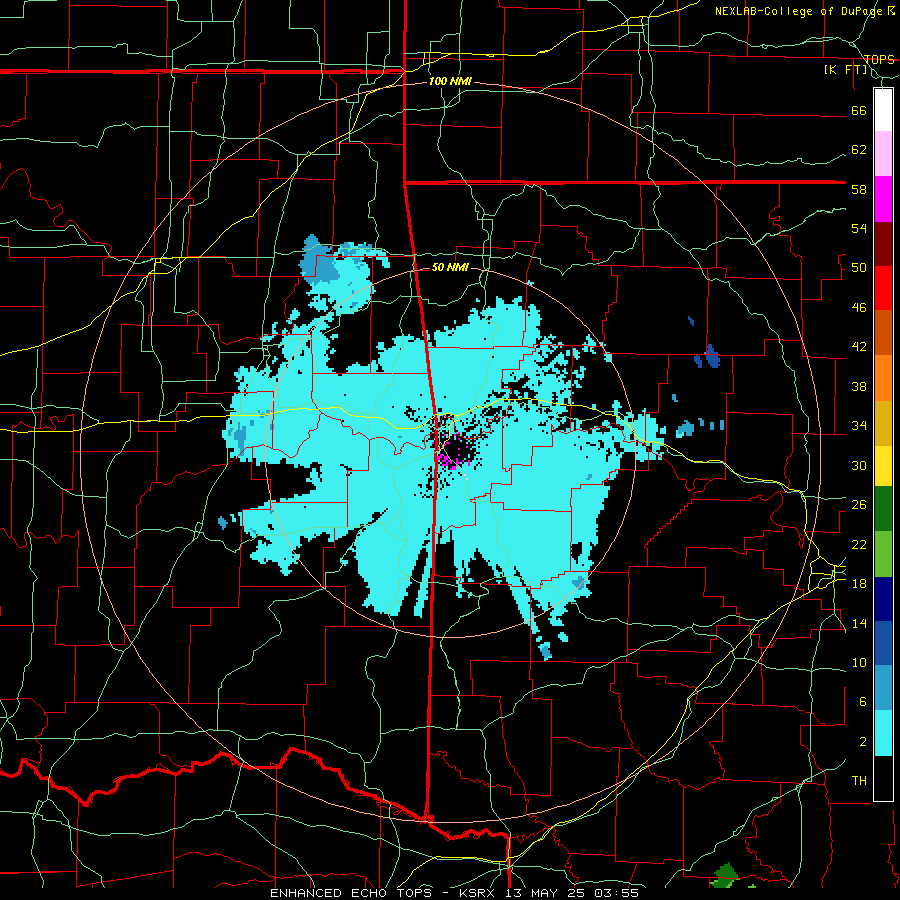
Task: Click the '30' legend value
Action: 859,465
